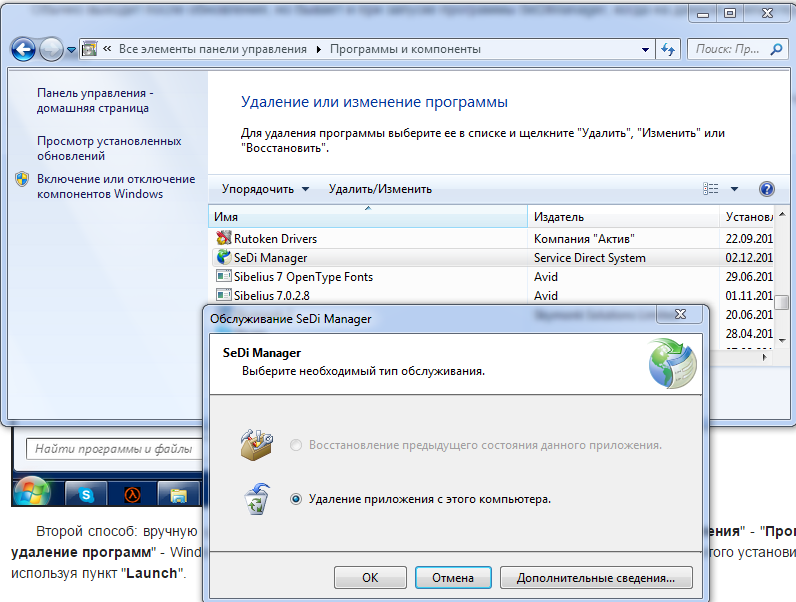Viewport: 796px width, 602px height.
Task: Click Удалить/Изменить toolbar command
Action: point(380,189)
